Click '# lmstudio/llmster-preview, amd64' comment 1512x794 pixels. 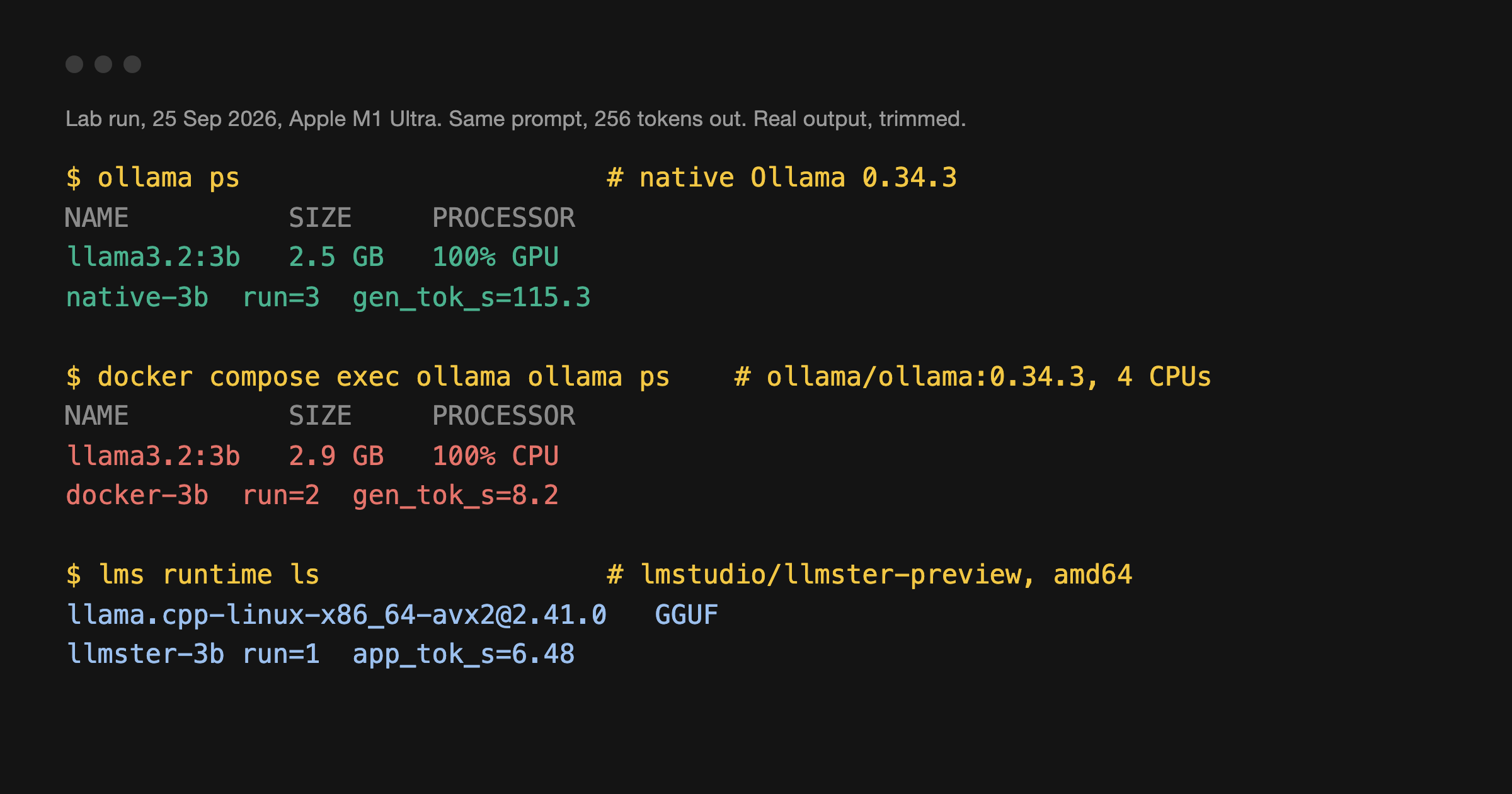(869, 575)
